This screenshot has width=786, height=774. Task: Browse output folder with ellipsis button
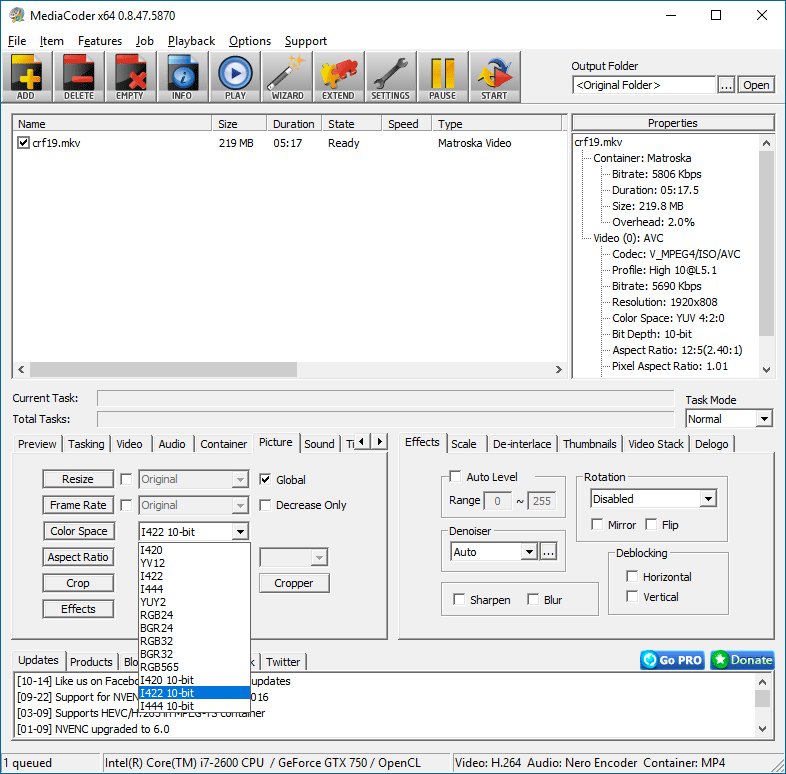(726, 85)
